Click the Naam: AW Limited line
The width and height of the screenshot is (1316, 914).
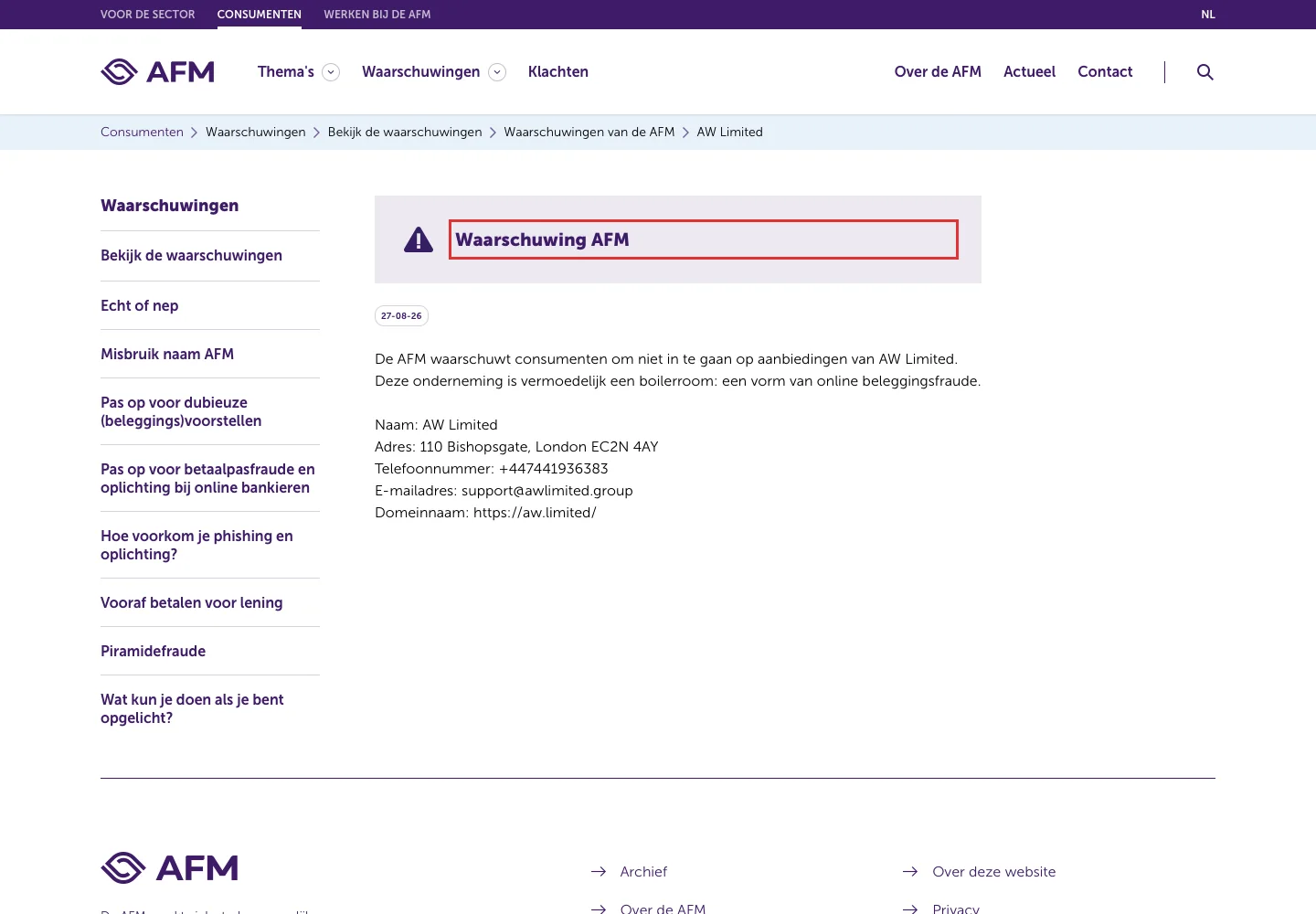click(436, 425)
